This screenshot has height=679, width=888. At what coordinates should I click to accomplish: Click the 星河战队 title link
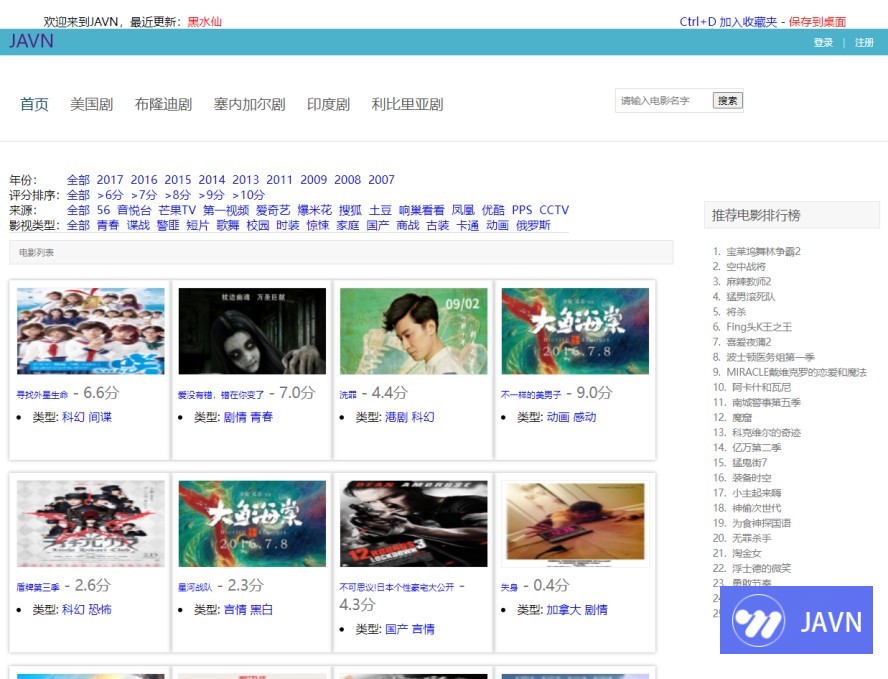tap(195, 587)
